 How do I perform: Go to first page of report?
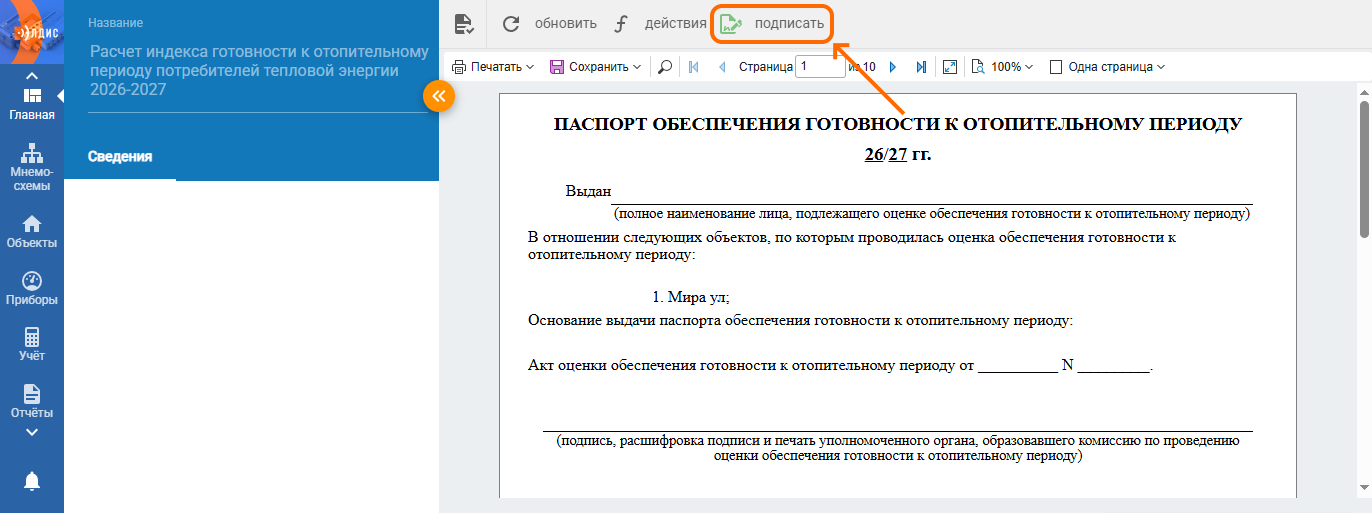point(694,67)
